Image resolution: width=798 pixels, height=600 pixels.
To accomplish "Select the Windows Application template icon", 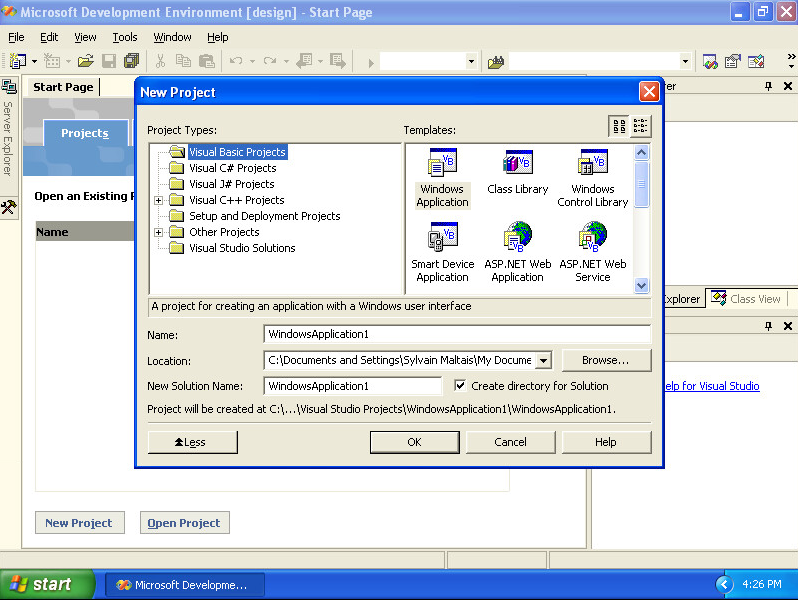I will pos(442,164).
